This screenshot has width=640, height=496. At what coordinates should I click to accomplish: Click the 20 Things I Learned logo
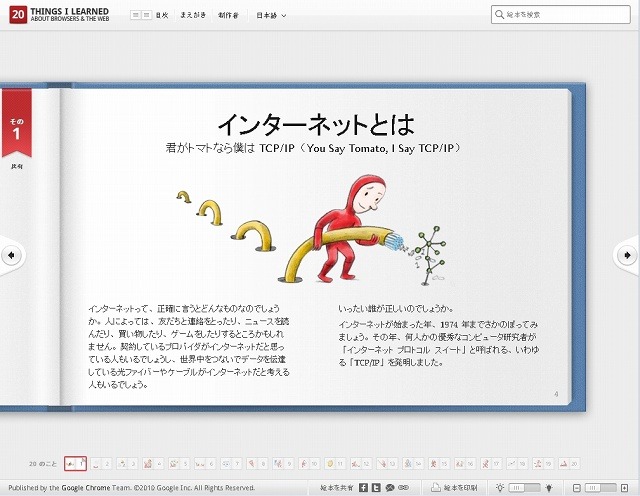coord(60,15)
